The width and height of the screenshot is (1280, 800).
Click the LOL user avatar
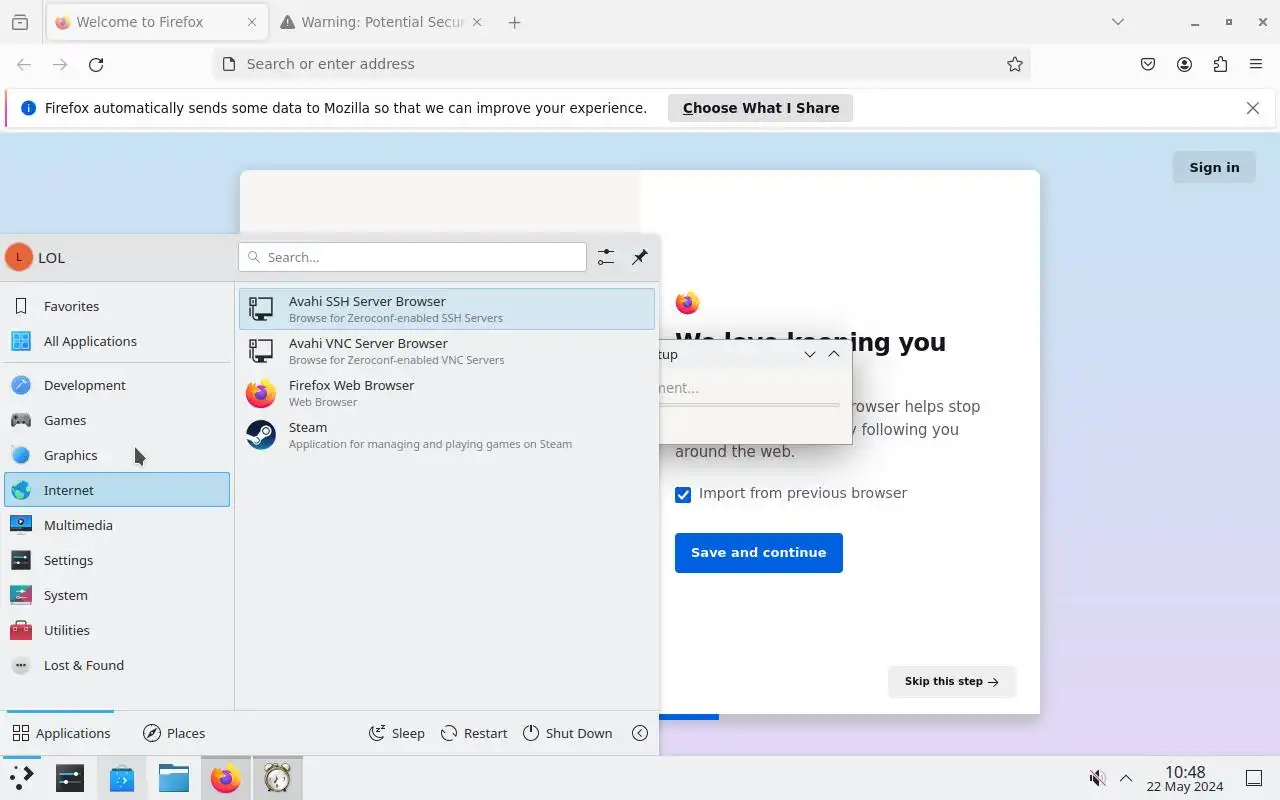point(19,257)
